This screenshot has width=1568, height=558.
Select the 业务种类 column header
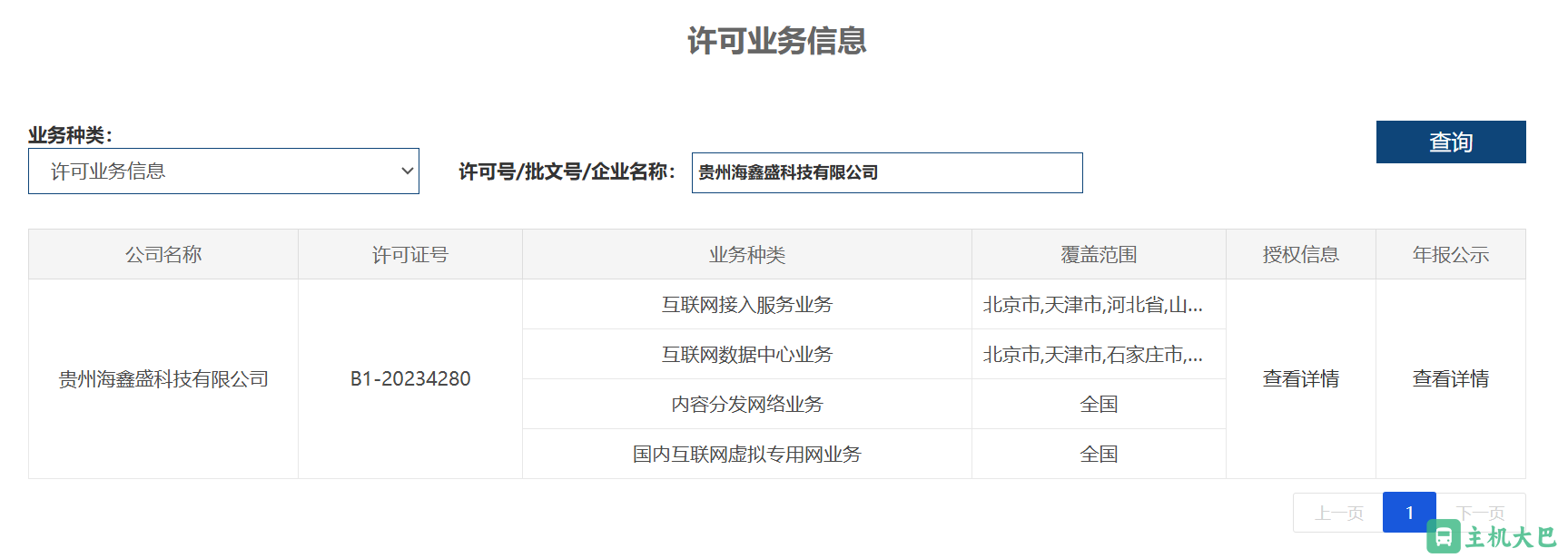[746, 255]
